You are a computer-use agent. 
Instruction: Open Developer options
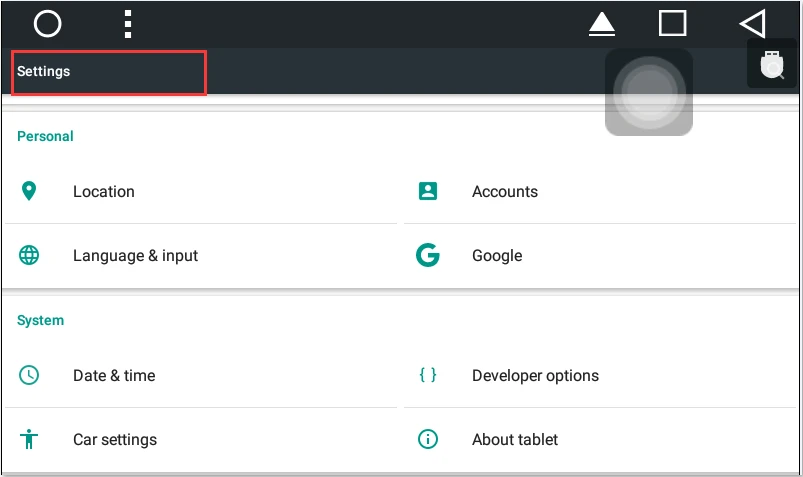[x=600, y=376]
